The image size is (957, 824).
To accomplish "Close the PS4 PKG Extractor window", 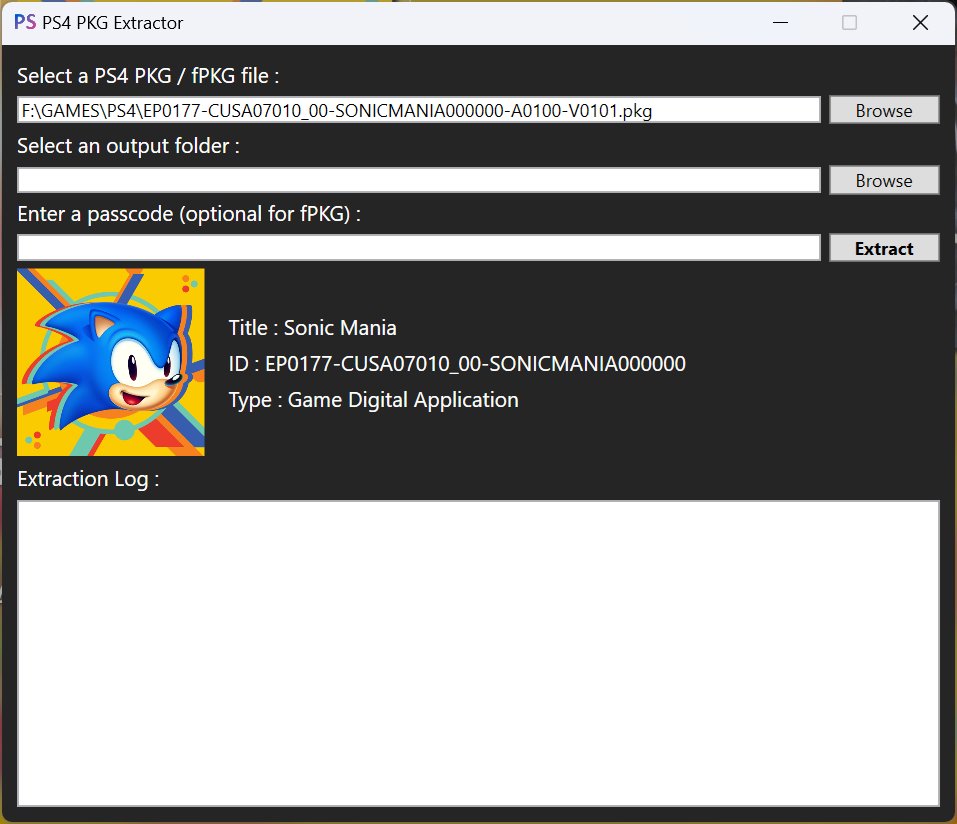I will (x=921, y=22).
